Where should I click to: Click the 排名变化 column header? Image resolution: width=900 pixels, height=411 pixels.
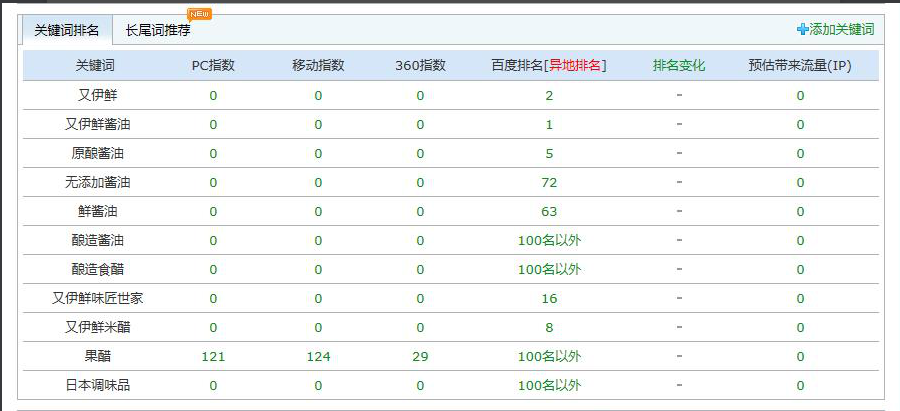[x=679, y=66]
